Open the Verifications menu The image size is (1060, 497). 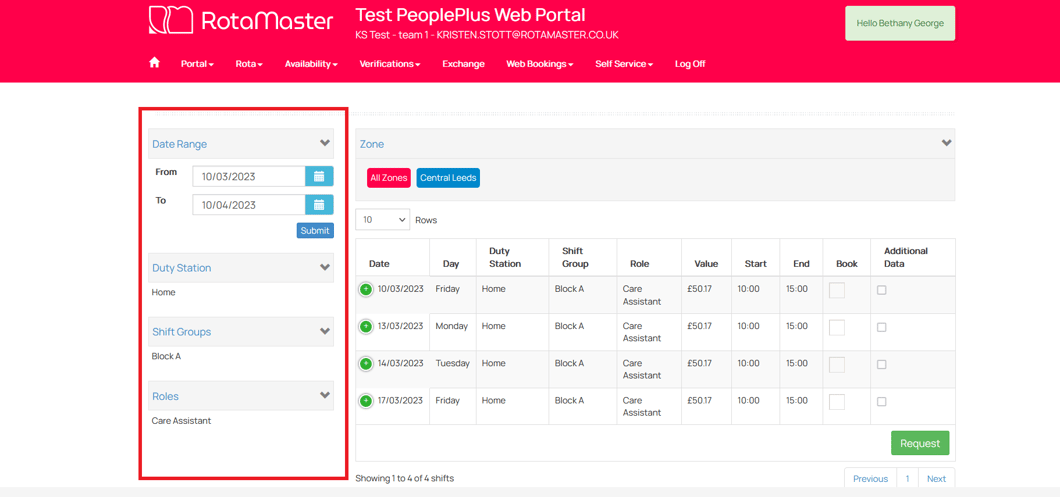(x=389, y=64)
